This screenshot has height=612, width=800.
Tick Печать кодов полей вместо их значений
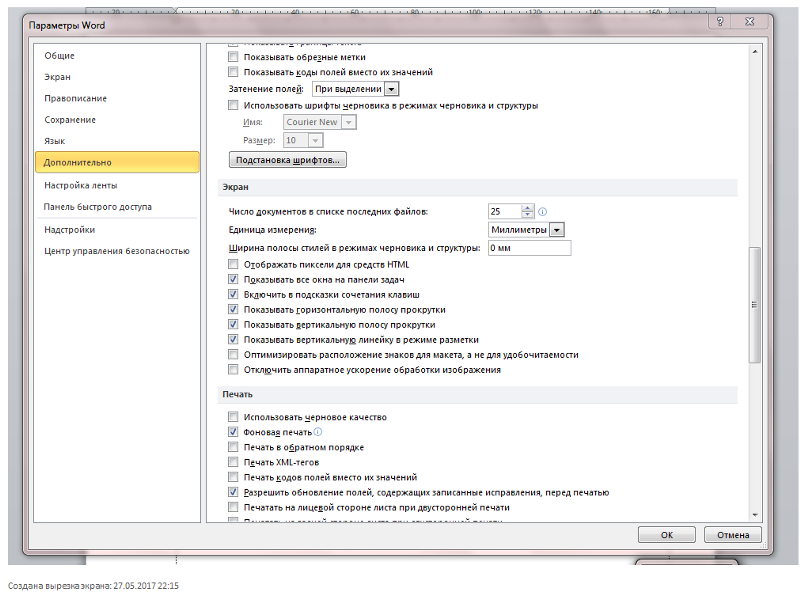click(233, 477)
